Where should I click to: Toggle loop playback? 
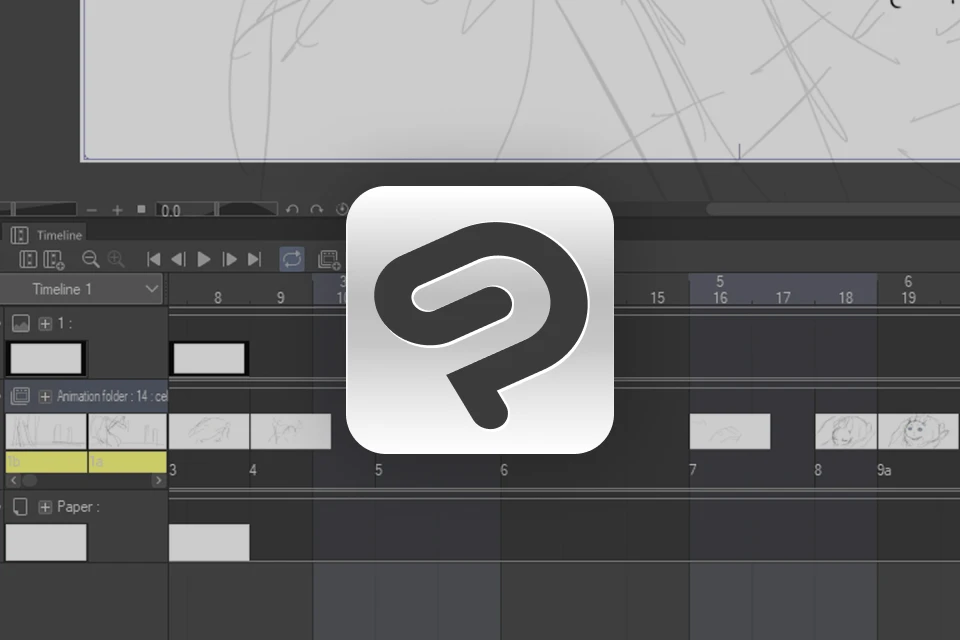tap(292, 259)
